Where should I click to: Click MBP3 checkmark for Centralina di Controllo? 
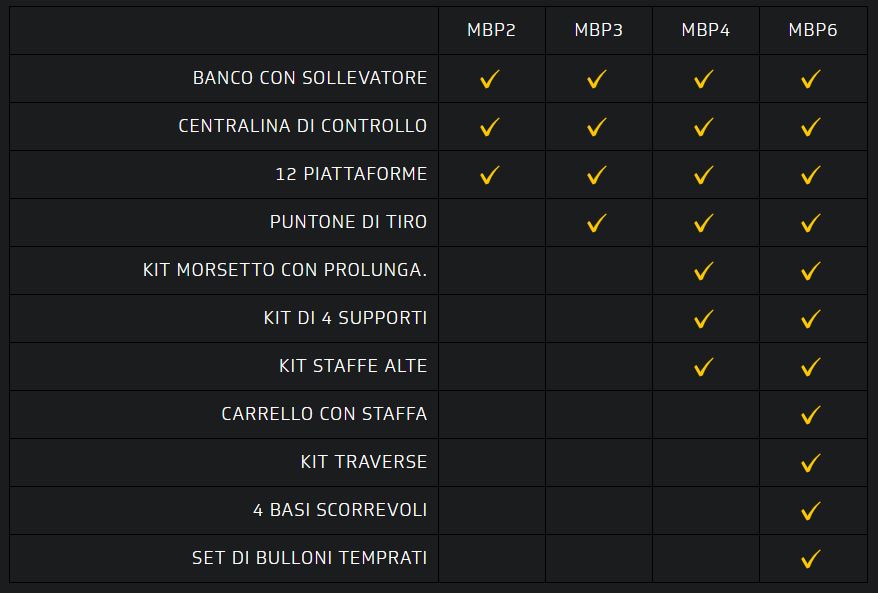(x=597, y=127)
